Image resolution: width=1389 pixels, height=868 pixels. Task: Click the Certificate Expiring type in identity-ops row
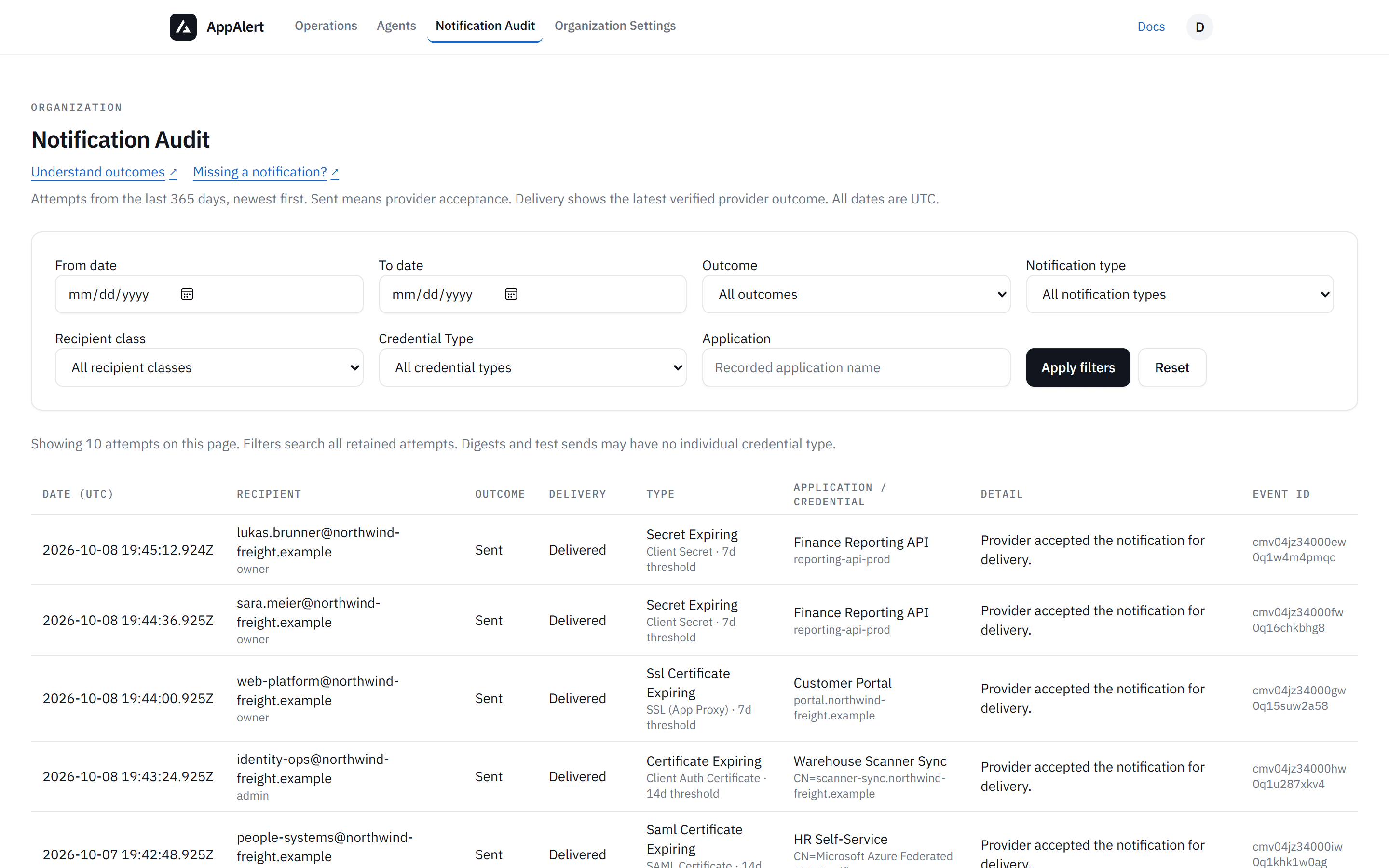pos(704,761)
